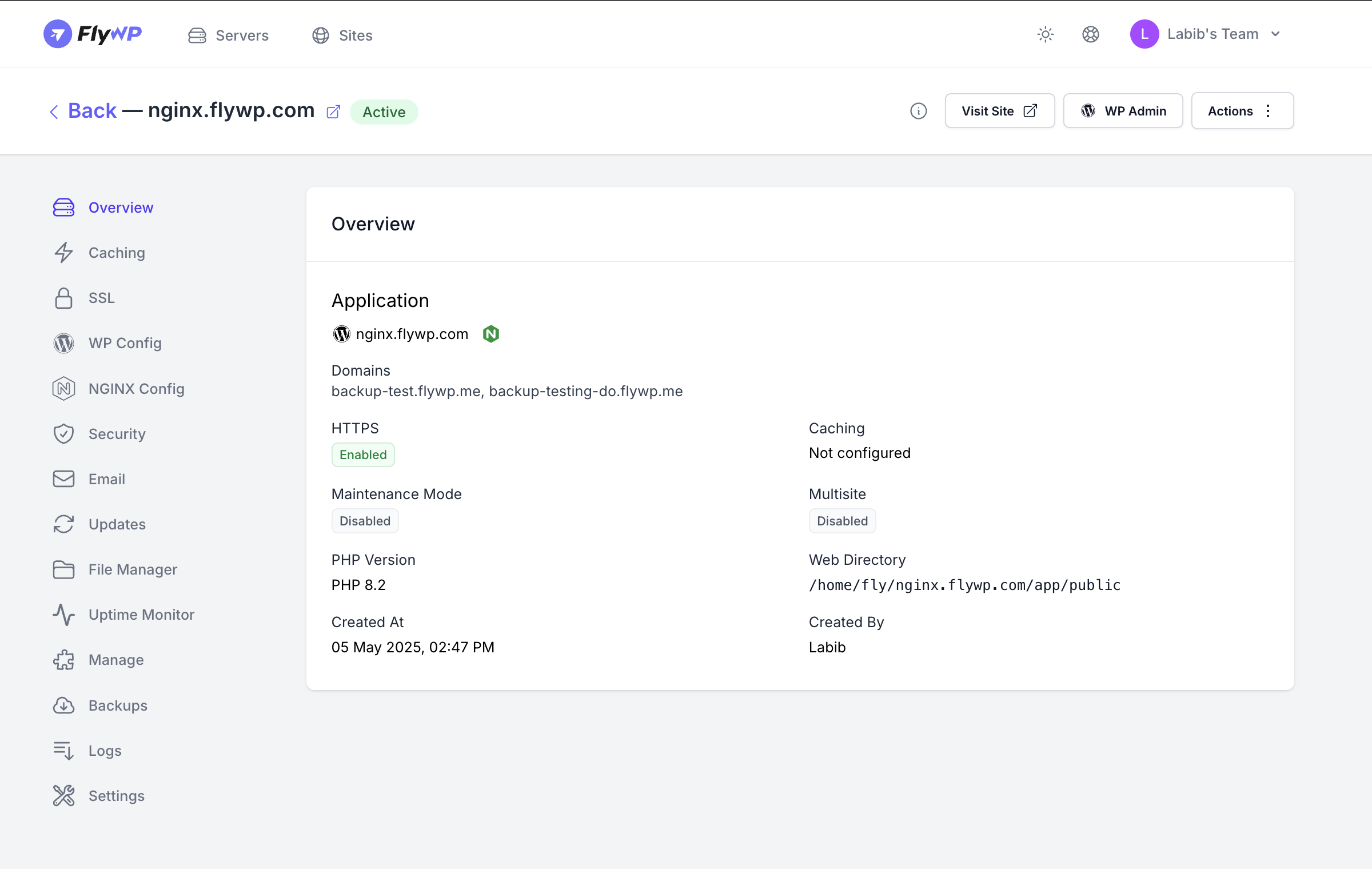Image resolution: width=1372 pixels, height=869 pixels.
Task: Click the FlyWP logo
Action: pyautogui.click(x=93, y=34)
